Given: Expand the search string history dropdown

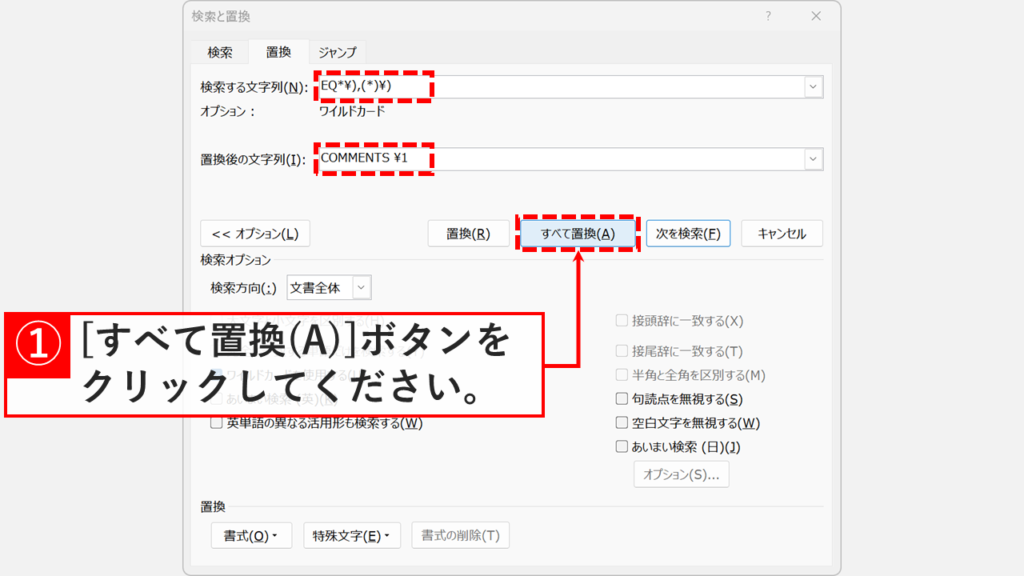Looking at the screenshot, I should click(812, 87).
